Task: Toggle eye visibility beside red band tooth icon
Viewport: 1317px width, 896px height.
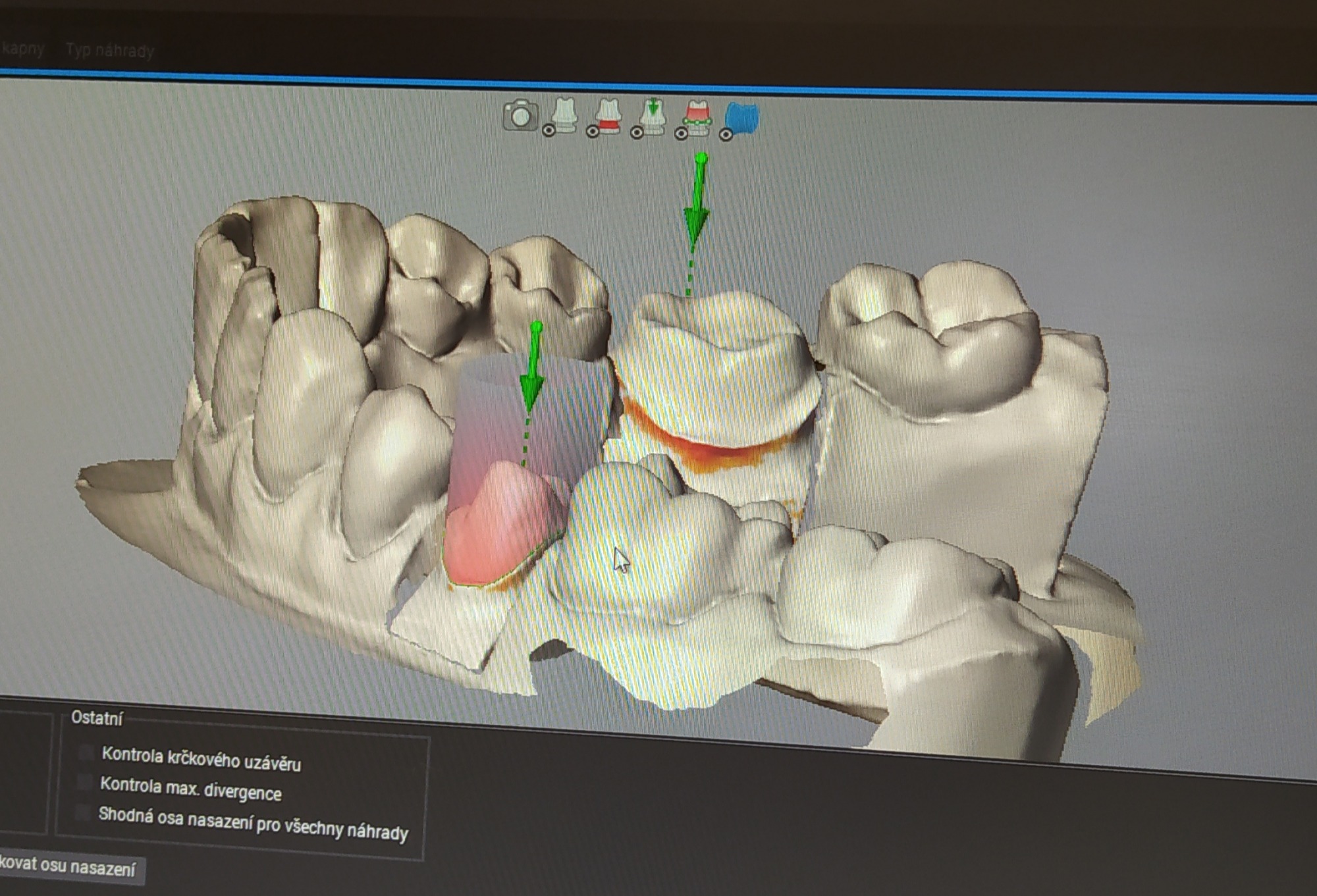Action: click(x=593, y=132)
